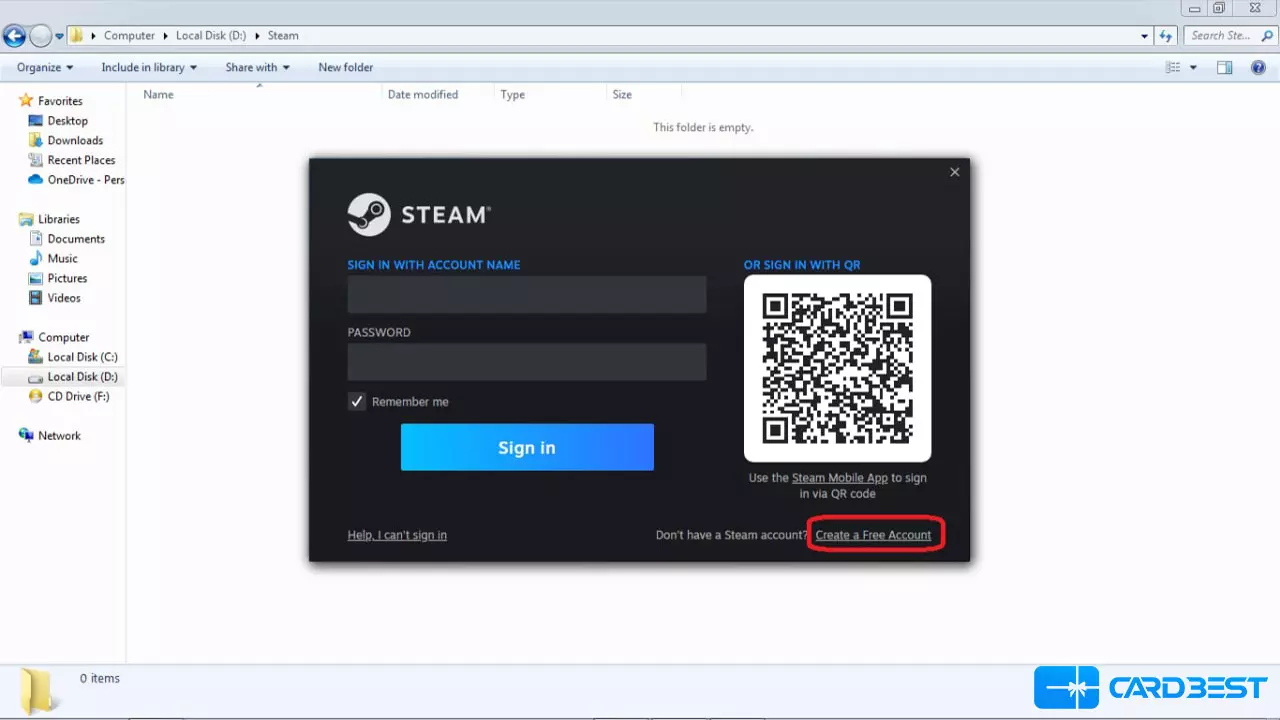Image resolution: width=1280 pixels, height=720 pixels.
Task: Toggle the Remember me checkbox
Action: 356,401
